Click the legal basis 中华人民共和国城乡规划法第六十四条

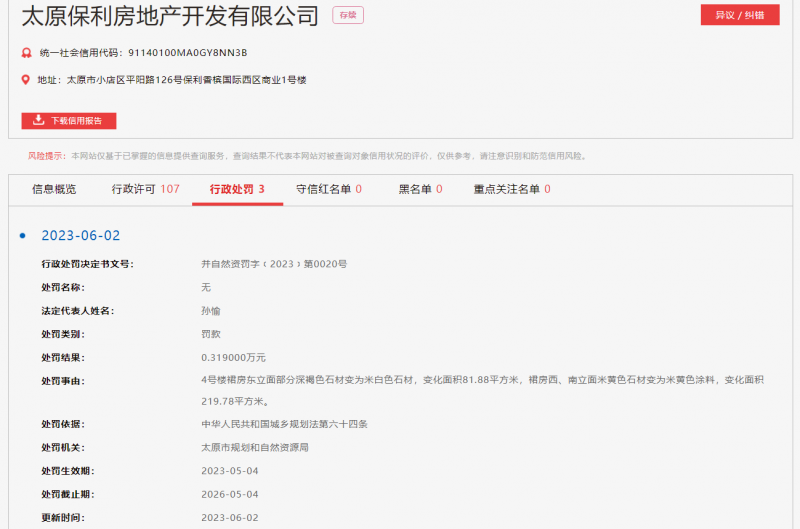284,425
